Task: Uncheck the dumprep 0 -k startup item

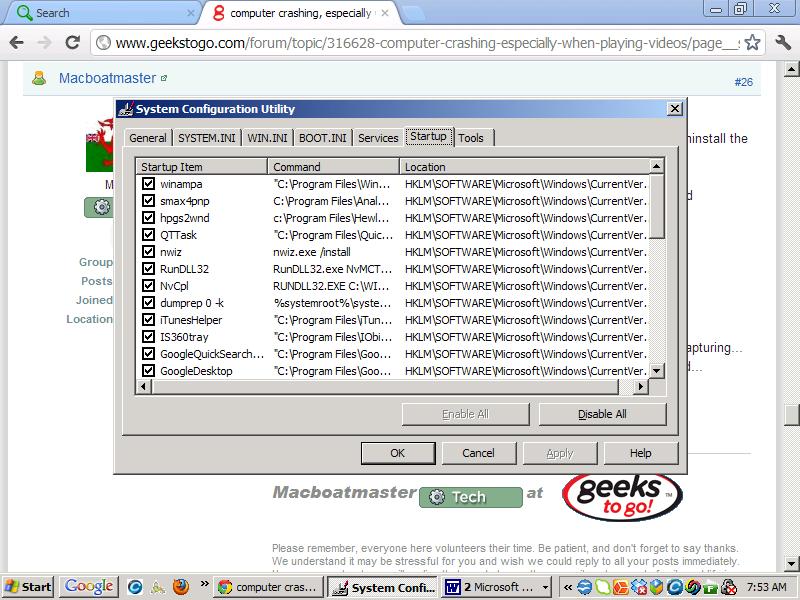Action: tap(148, 303)
